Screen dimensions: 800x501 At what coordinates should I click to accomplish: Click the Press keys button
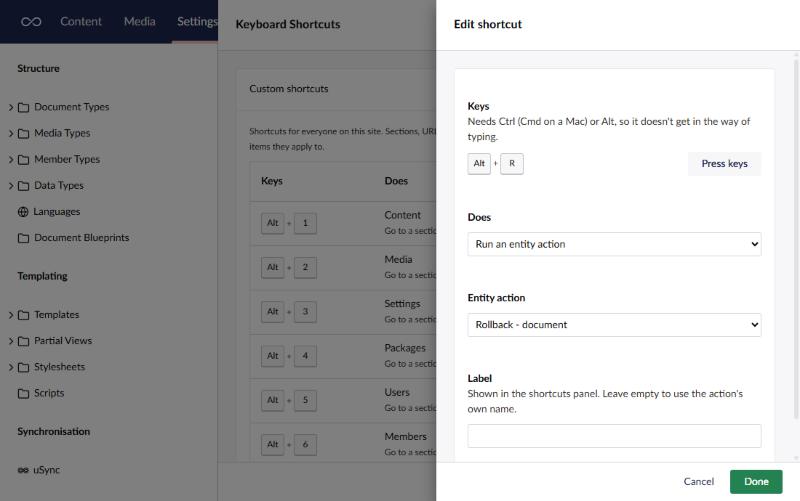724,164
